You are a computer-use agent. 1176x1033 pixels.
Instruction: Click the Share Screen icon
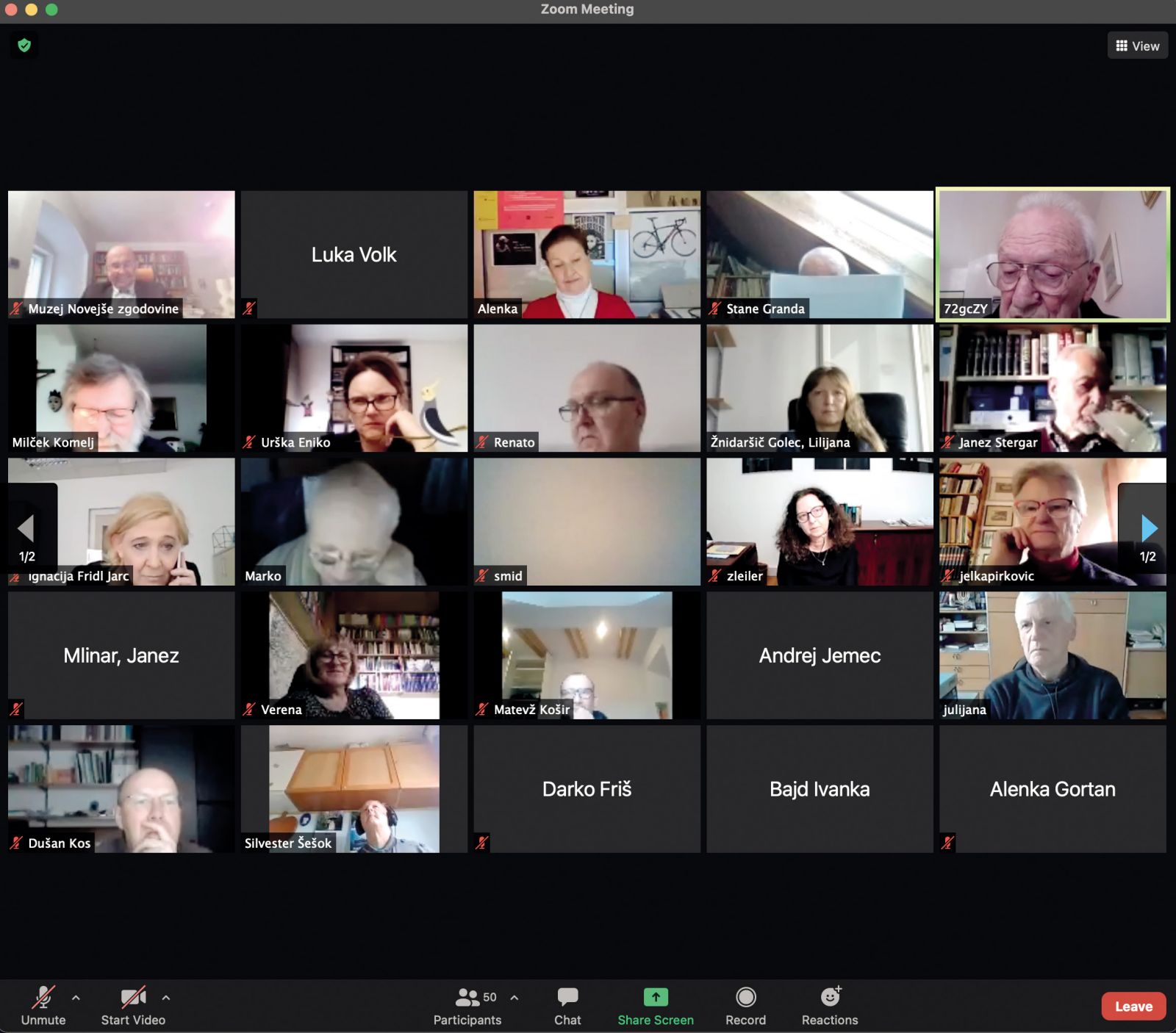pyautogui.click(x=655, y=997)
